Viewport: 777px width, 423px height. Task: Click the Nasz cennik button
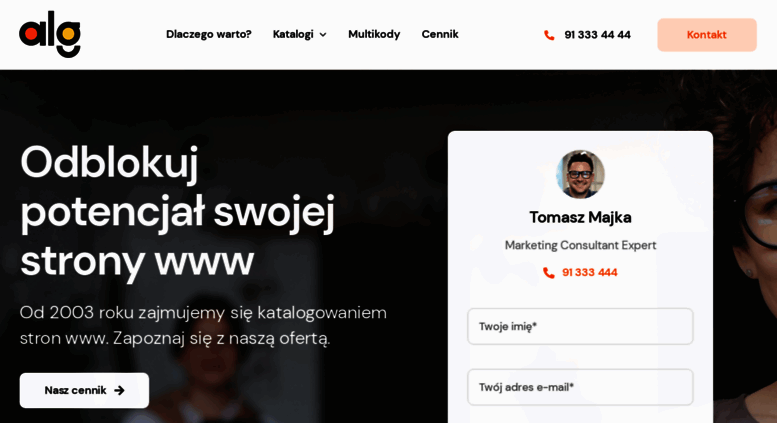[x=84, y=390]
